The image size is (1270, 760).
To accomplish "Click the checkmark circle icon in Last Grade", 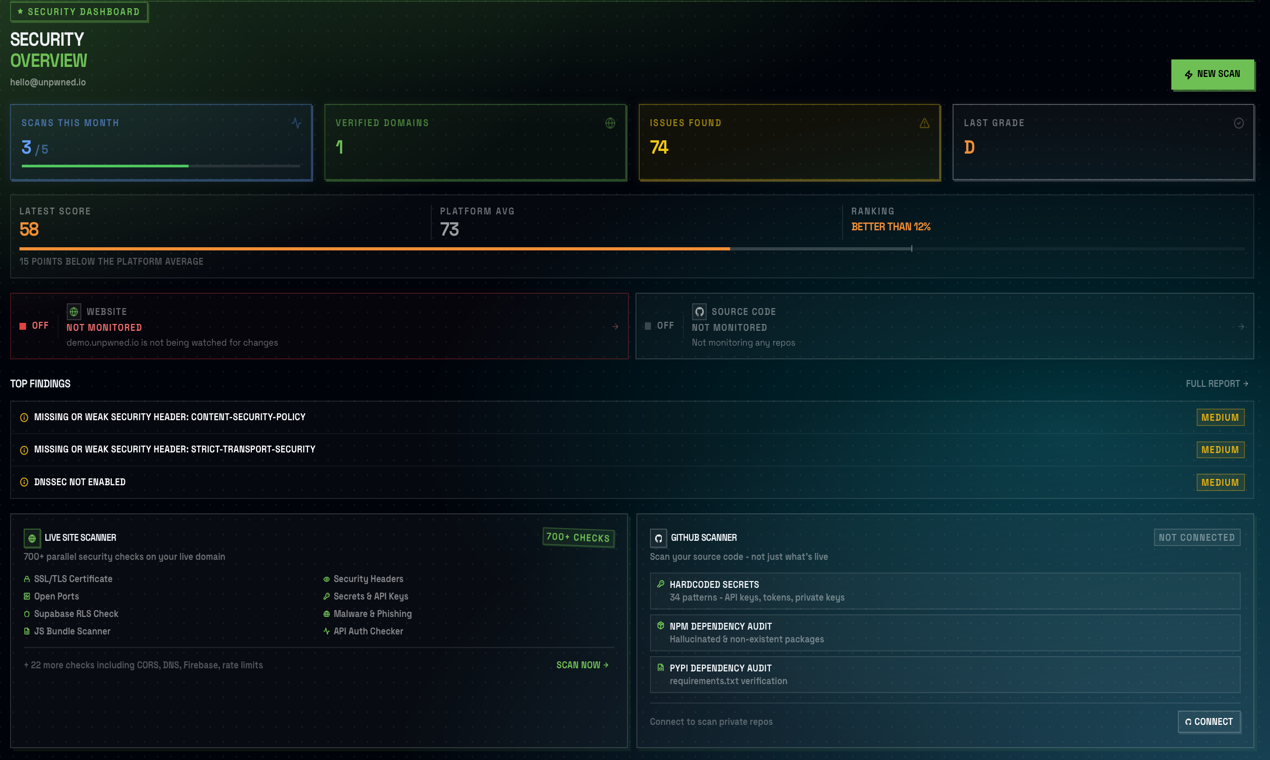I will pos(1238,123).
